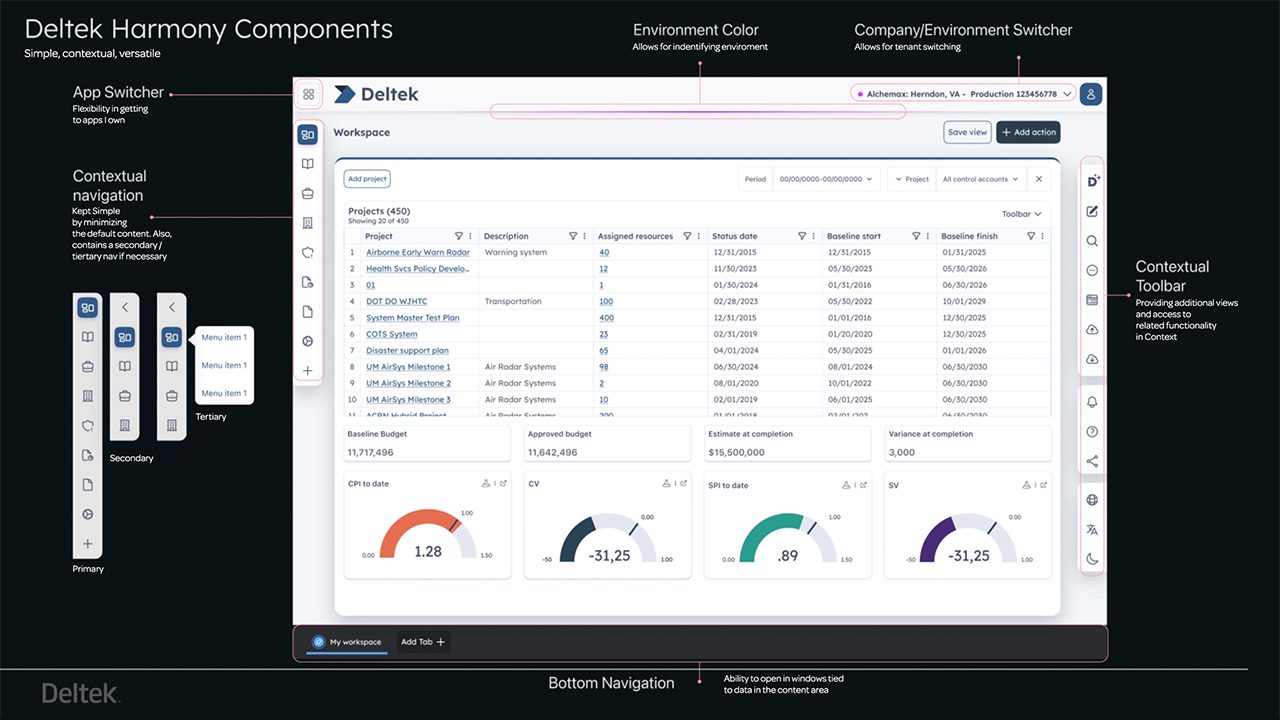
Task: Click the bell notifications icon
Action: coord(1091,400)
